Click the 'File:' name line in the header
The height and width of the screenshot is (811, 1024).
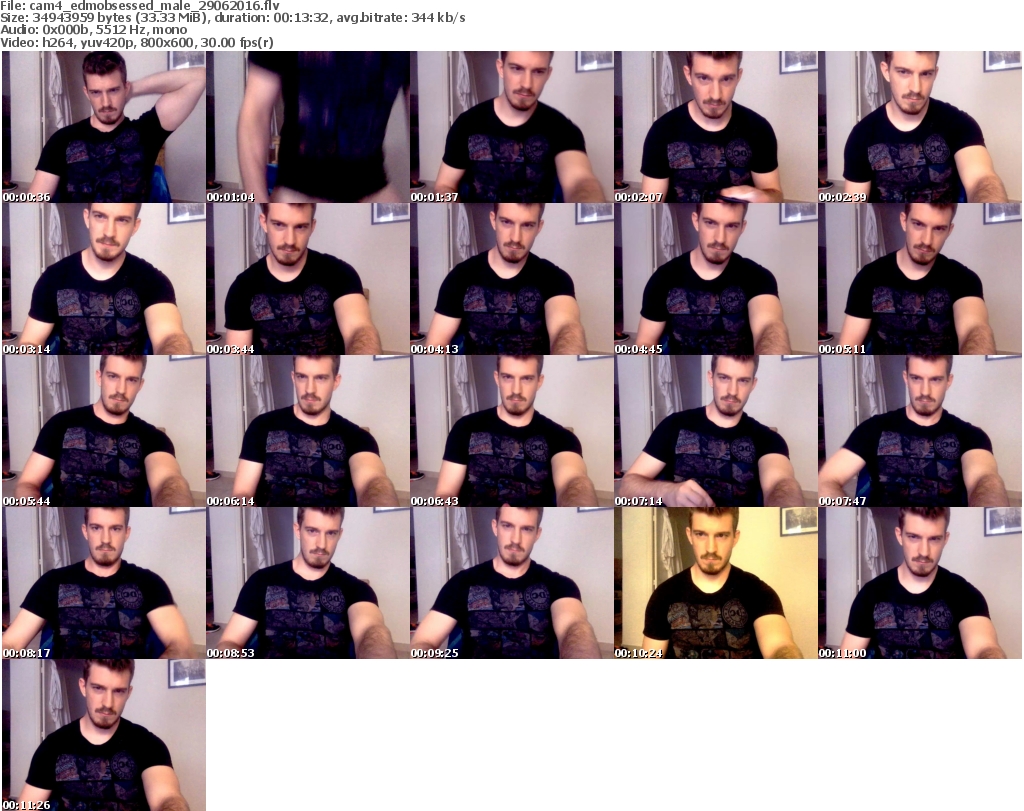pos(140,6)
